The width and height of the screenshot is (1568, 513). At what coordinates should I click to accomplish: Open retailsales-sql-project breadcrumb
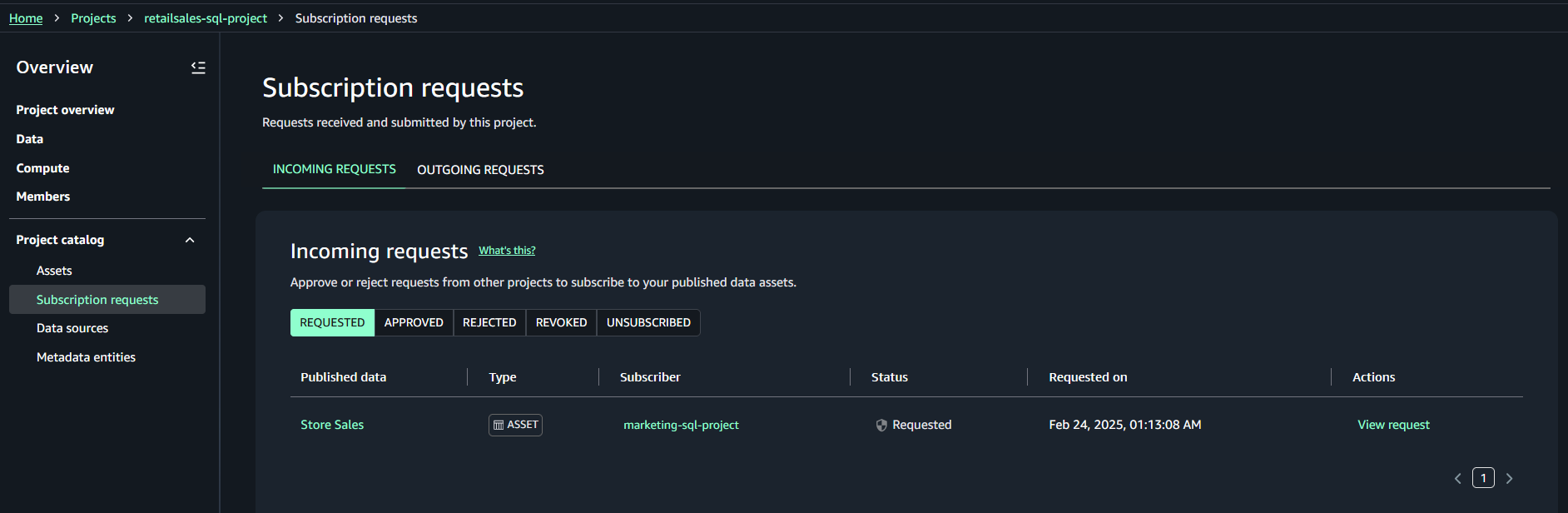point(206,18)
